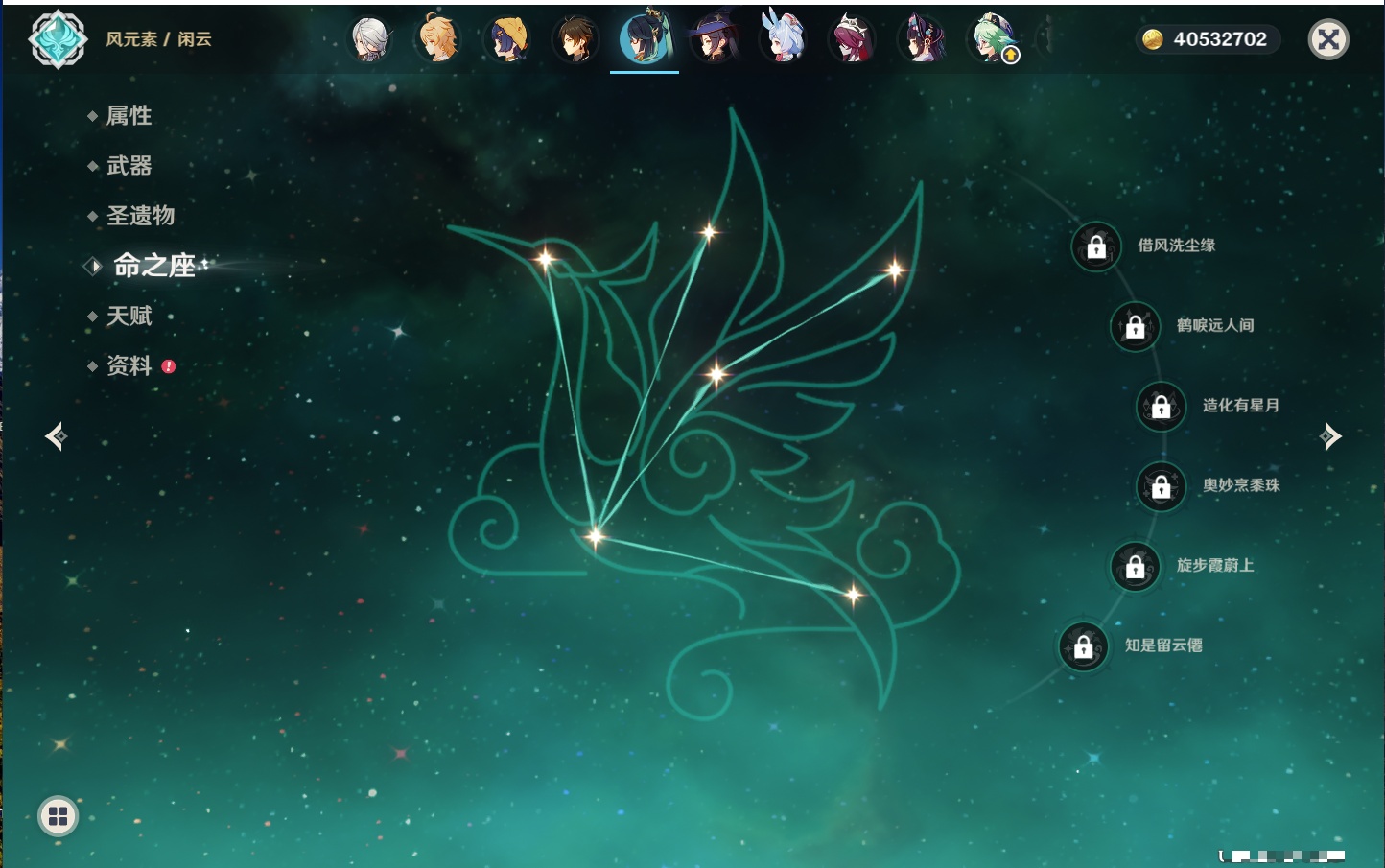The width and height of the screenshot is (1385, 868).
Task: Select the blond Traveler avatar
Action: (438, 39)
